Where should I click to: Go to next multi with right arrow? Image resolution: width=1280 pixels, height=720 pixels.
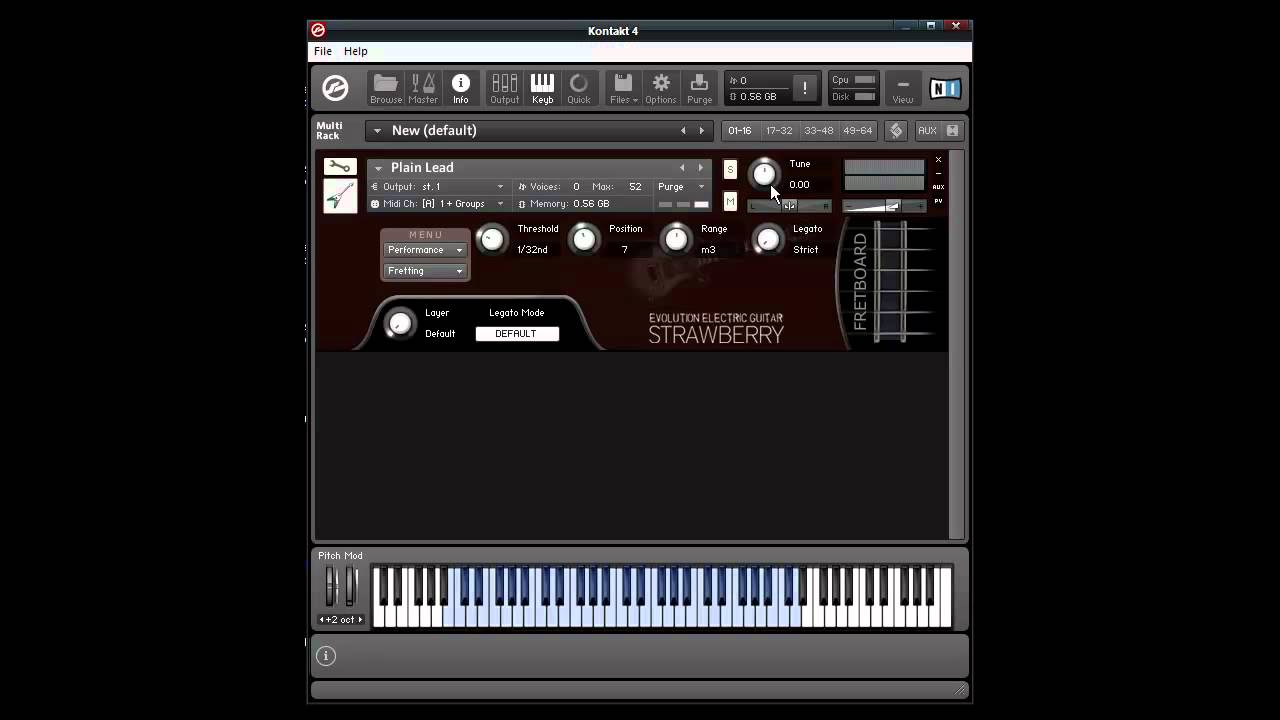pyautogui.click(x=701, y=131)
